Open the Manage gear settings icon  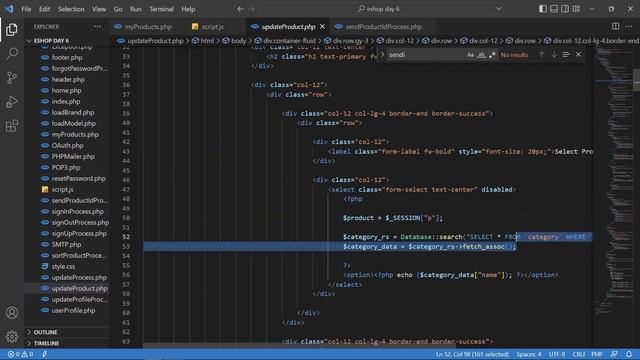[12, 336]
